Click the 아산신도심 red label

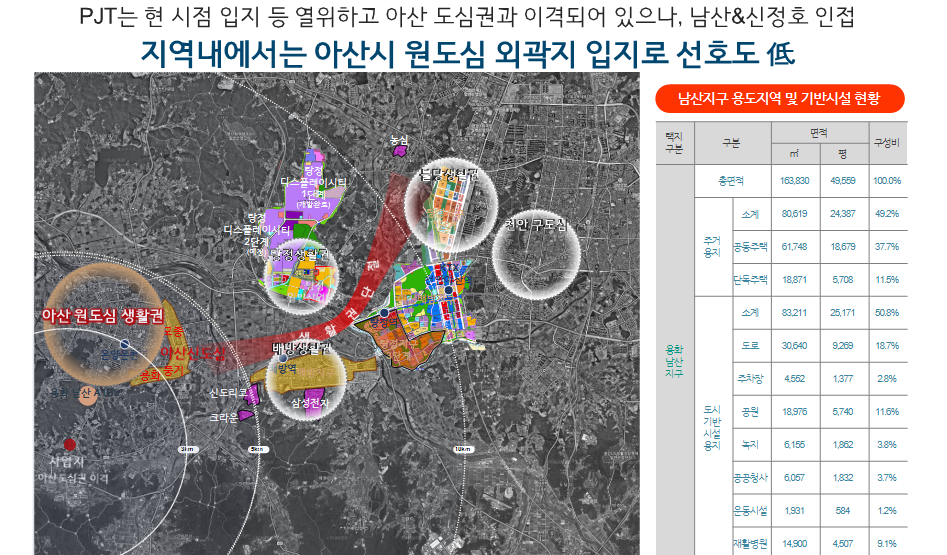click(x=193, y=353)
